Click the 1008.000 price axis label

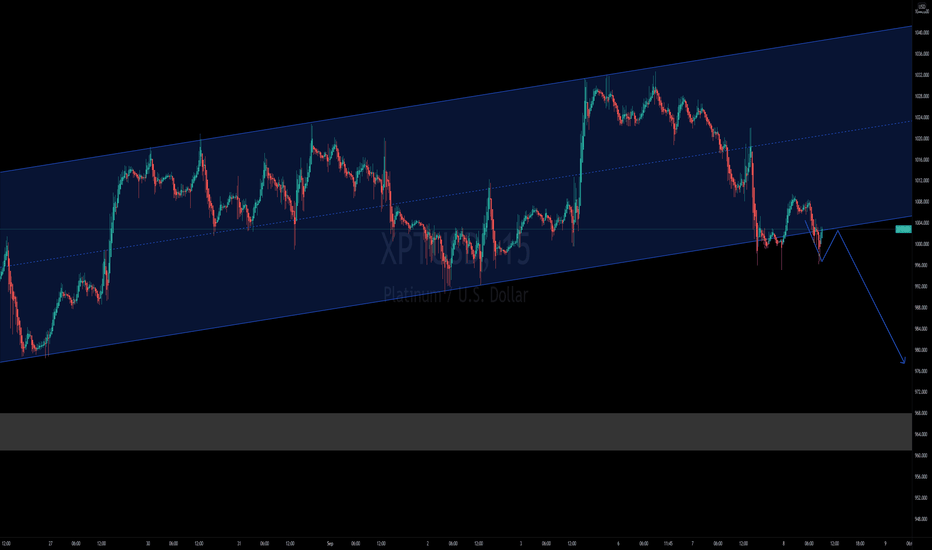(922, 202)
